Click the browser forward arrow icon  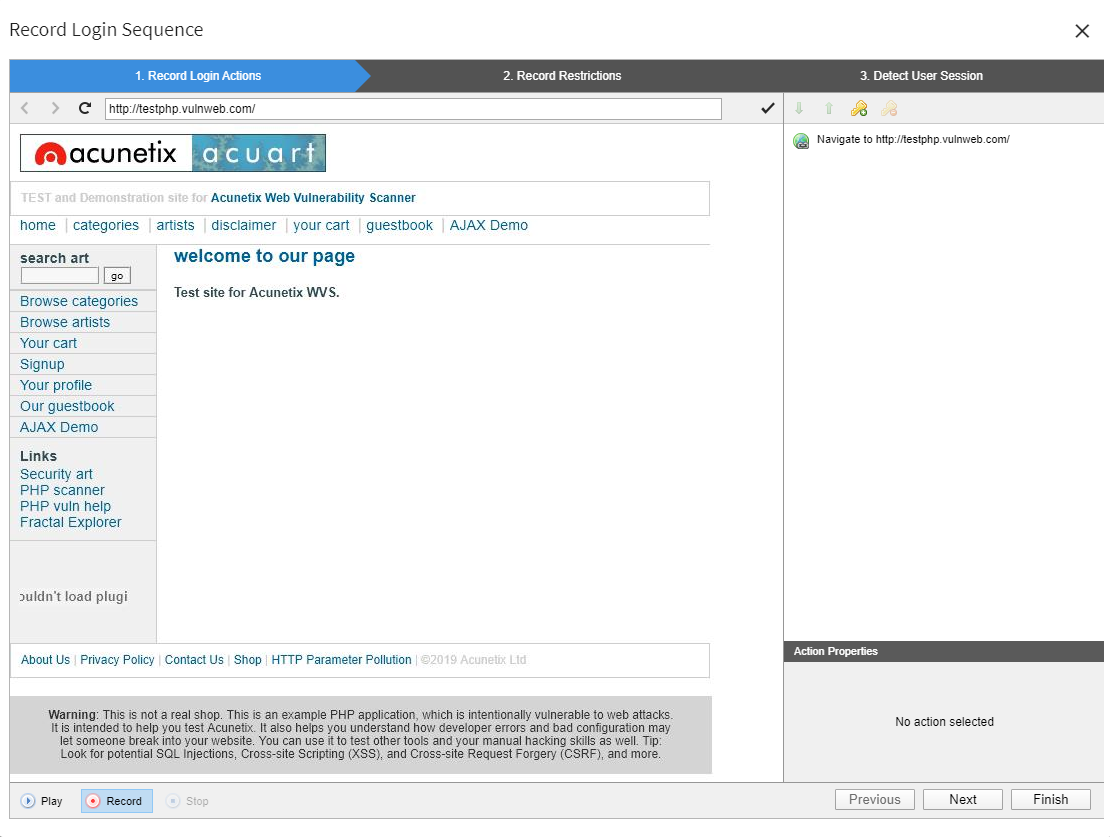(55, 108)
